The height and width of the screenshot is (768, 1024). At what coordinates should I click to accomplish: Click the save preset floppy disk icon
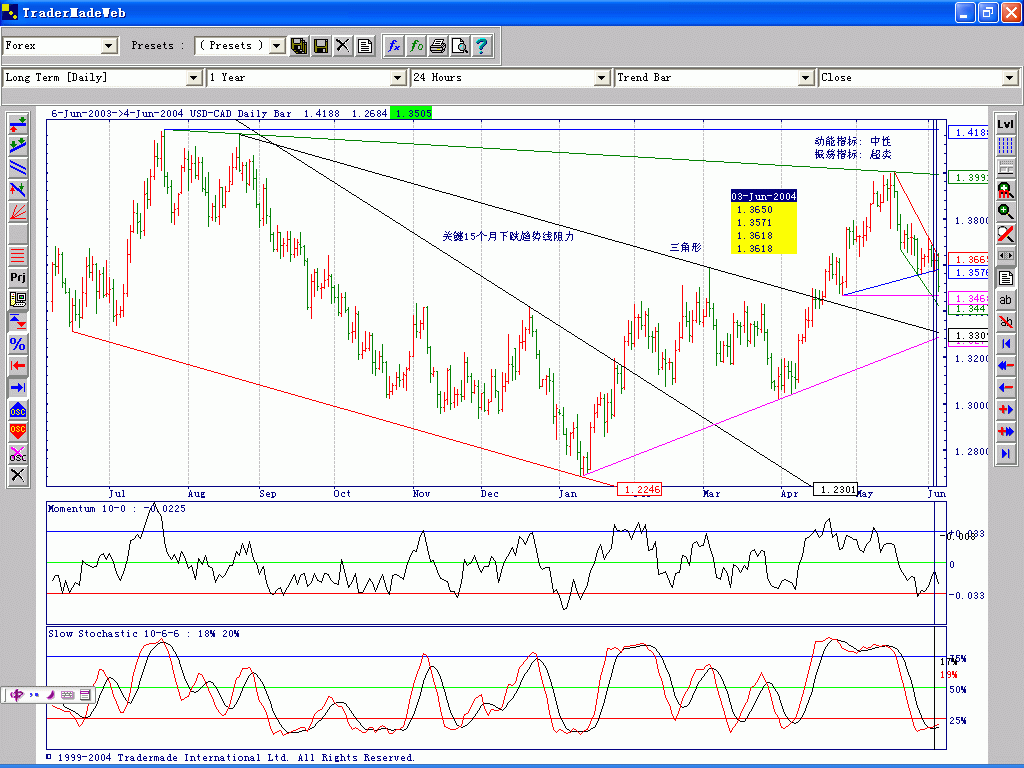tap(321, 46)
